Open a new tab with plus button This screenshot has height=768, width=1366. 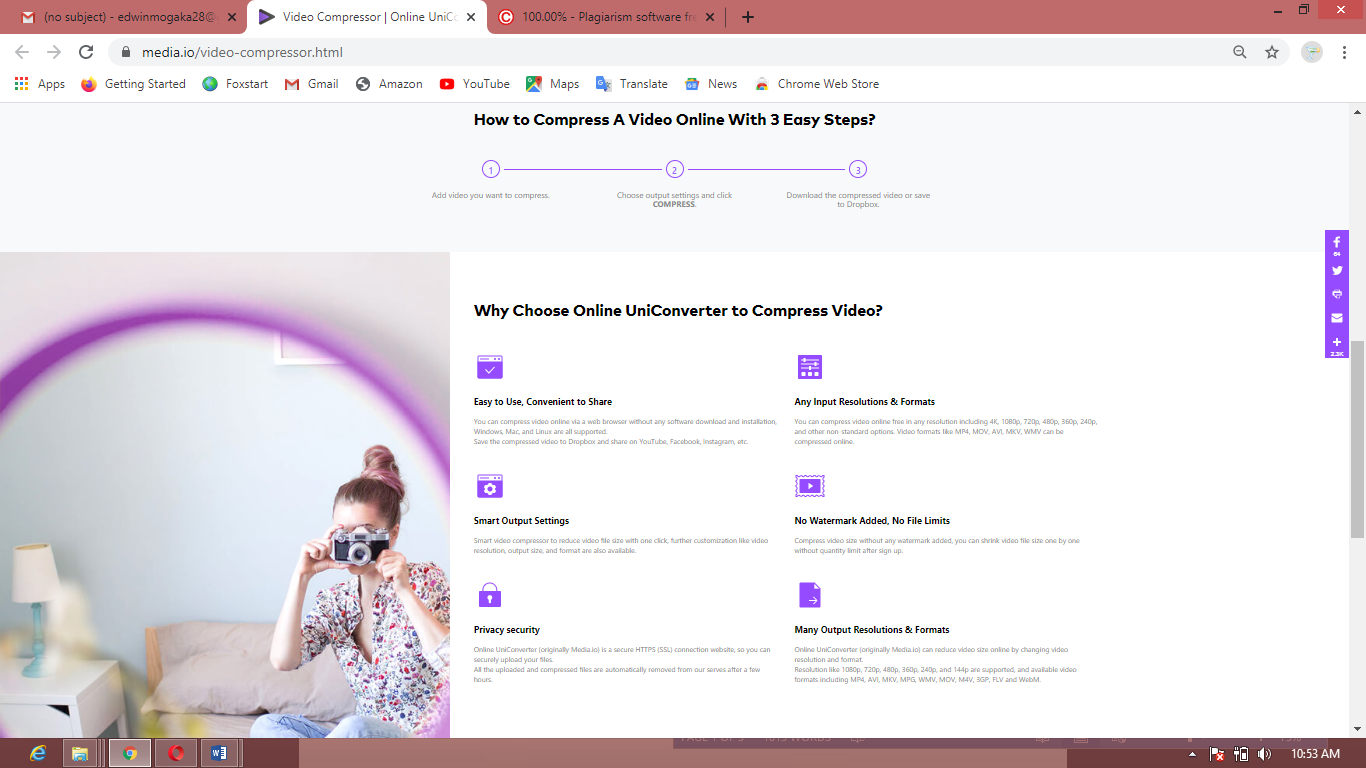point(748,17)
